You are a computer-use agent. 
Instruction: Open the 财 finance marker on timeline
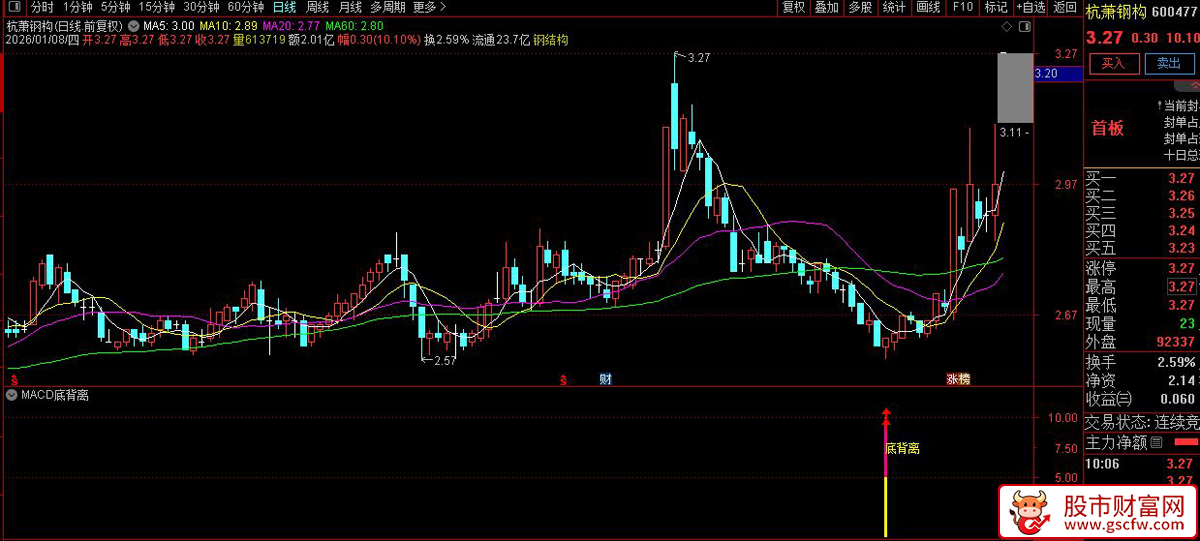point(604,379)
